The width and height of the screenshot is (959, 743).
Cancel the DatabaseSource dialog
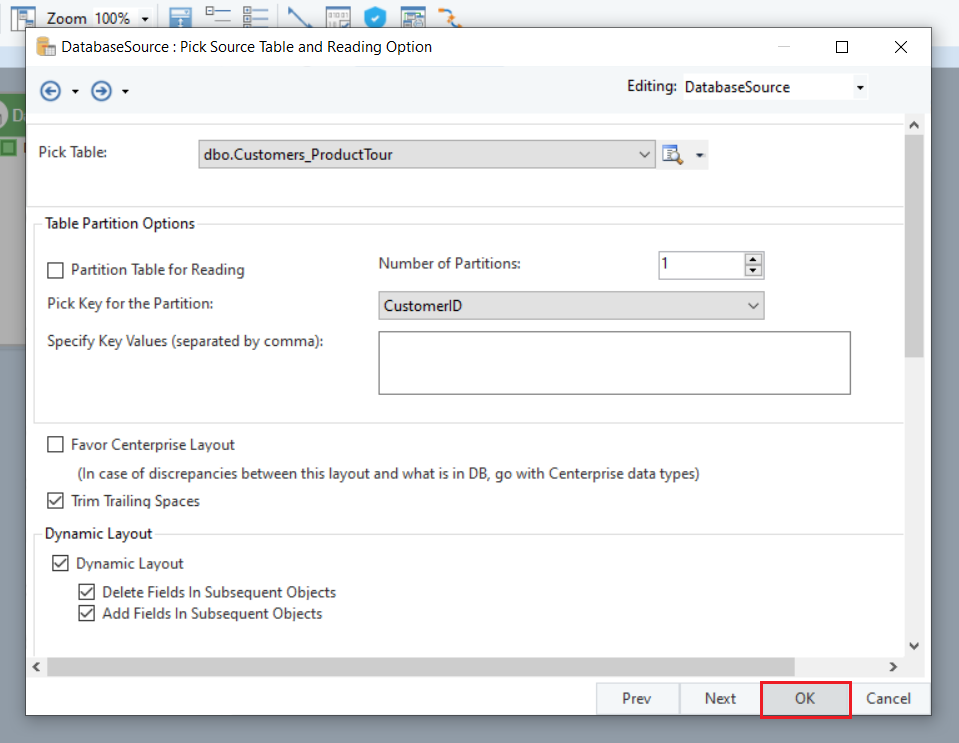[x=888, y=698]
